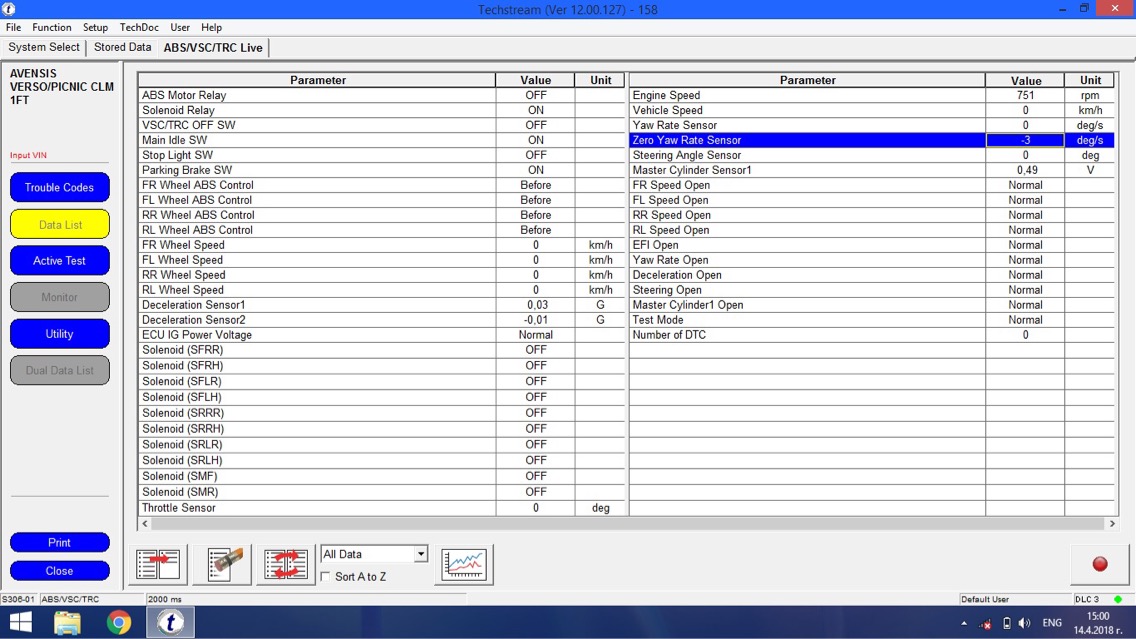Image resolution: width=1136 pixels, height=639 pixels.
Task: Open Chrome from the taskbar
Action: (x=119, y=622)
